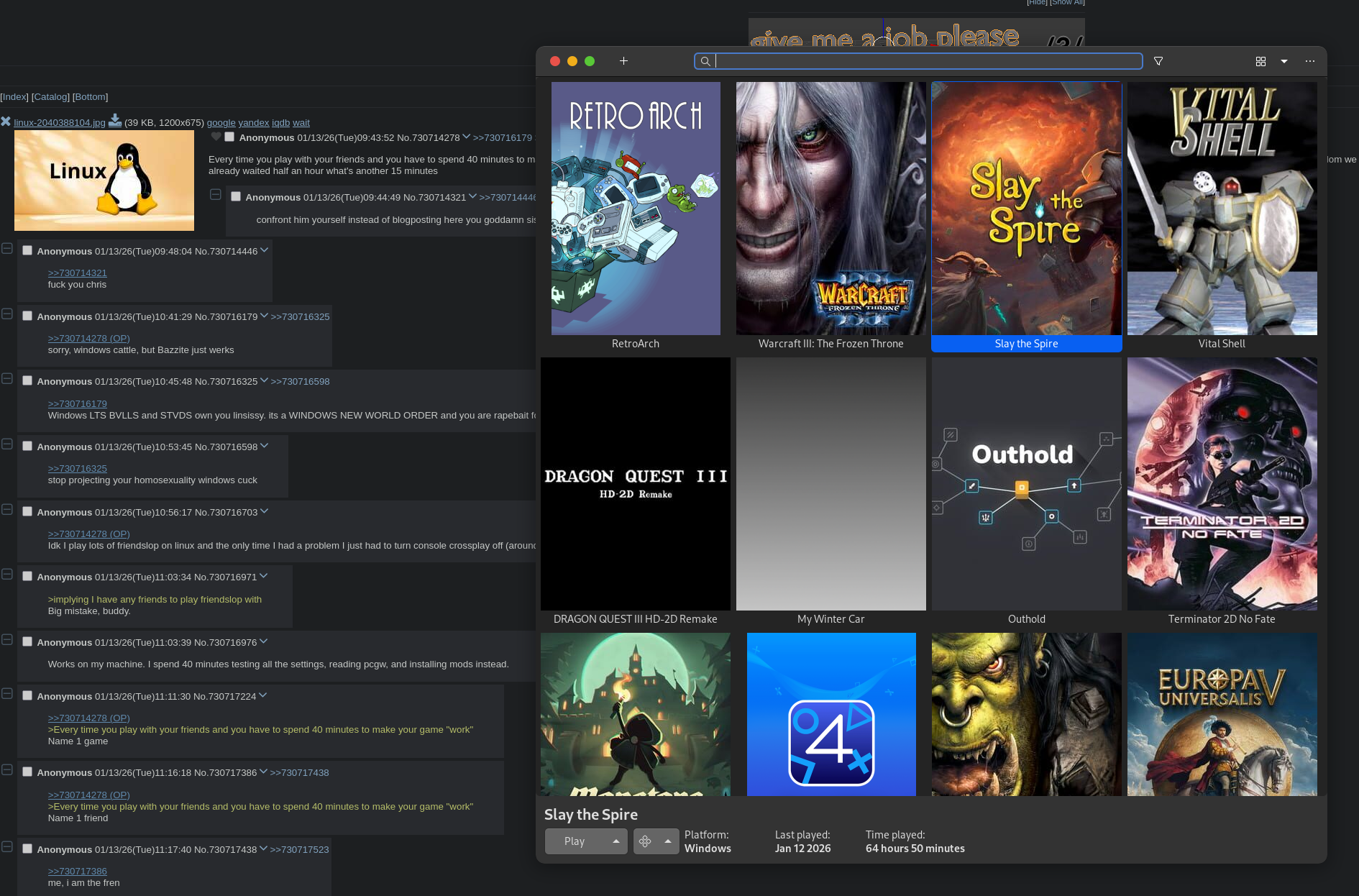The height and width of the screenshot is (896, 1359).
Task: Search the image with the google link
Action: [221, 123]
